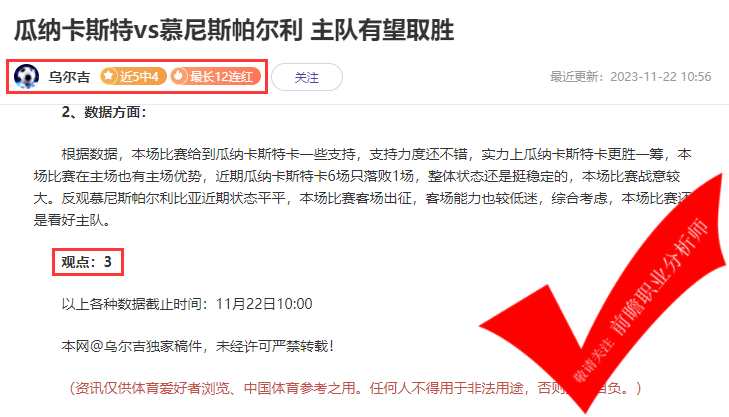Click the boxed 观点：3 prediction
The width and height of the screenshot is (729, 417).
click(87, 262)
